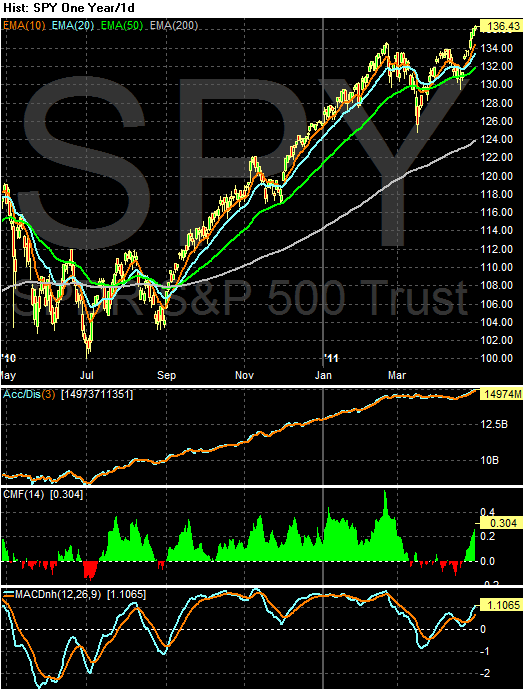524x692 pixels.
Task: Select the Acc/Dis(3) indicator label
Action: click(29, 394)
